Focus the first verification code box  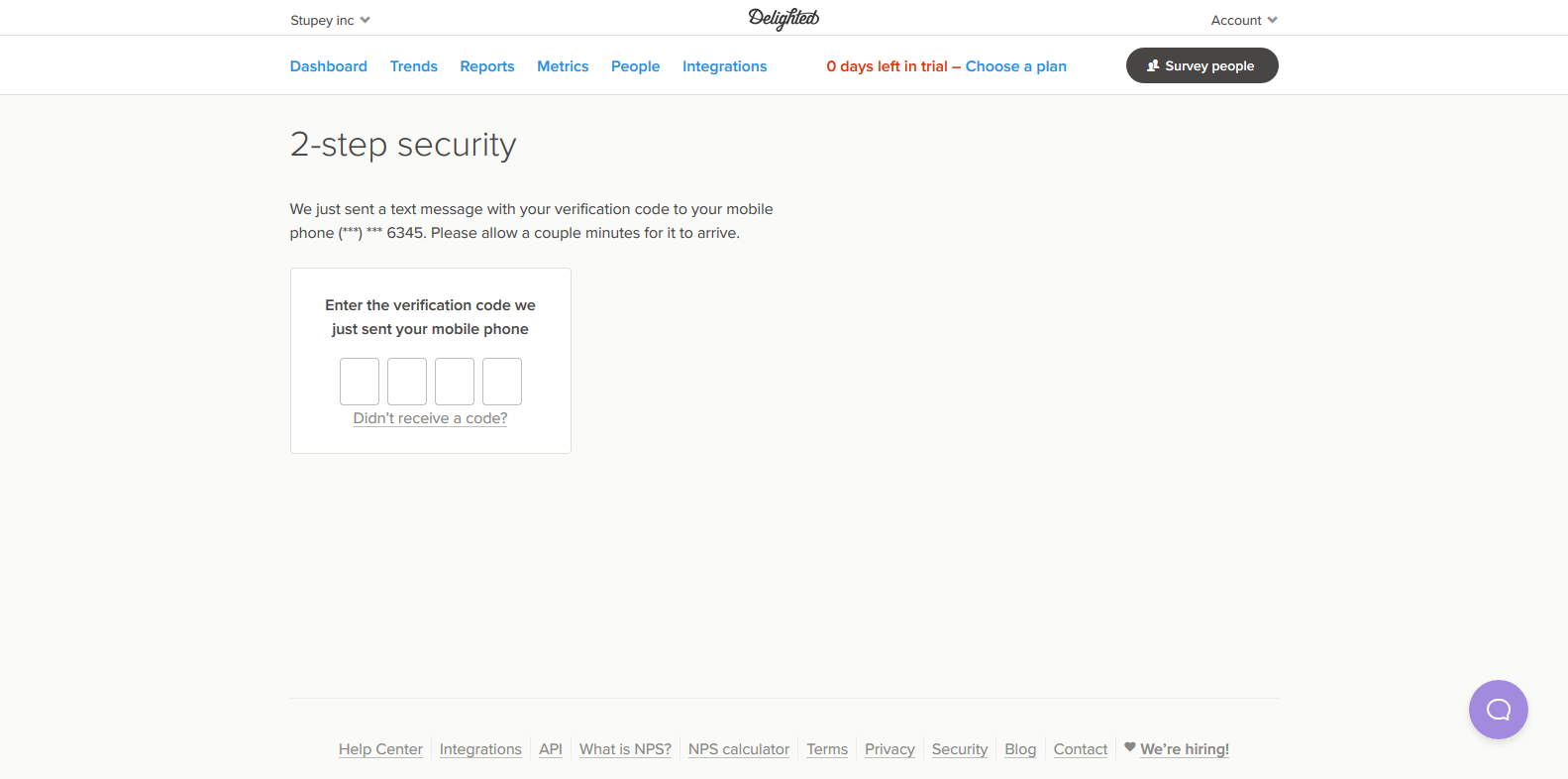360,382
